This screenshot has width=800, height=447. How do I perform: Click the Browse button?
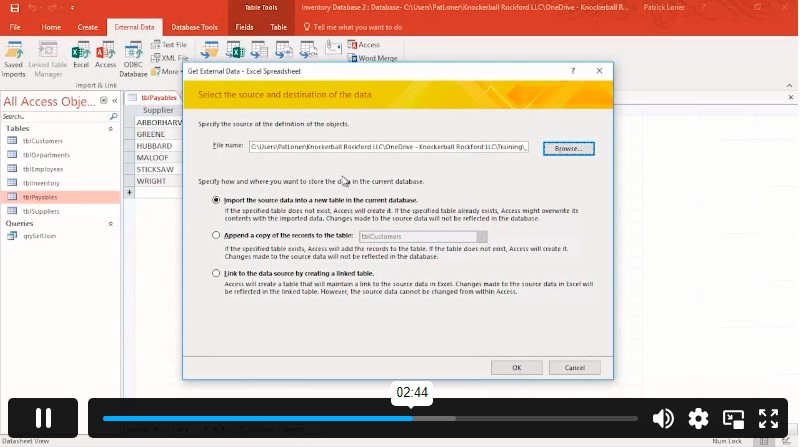click(568, 148)
